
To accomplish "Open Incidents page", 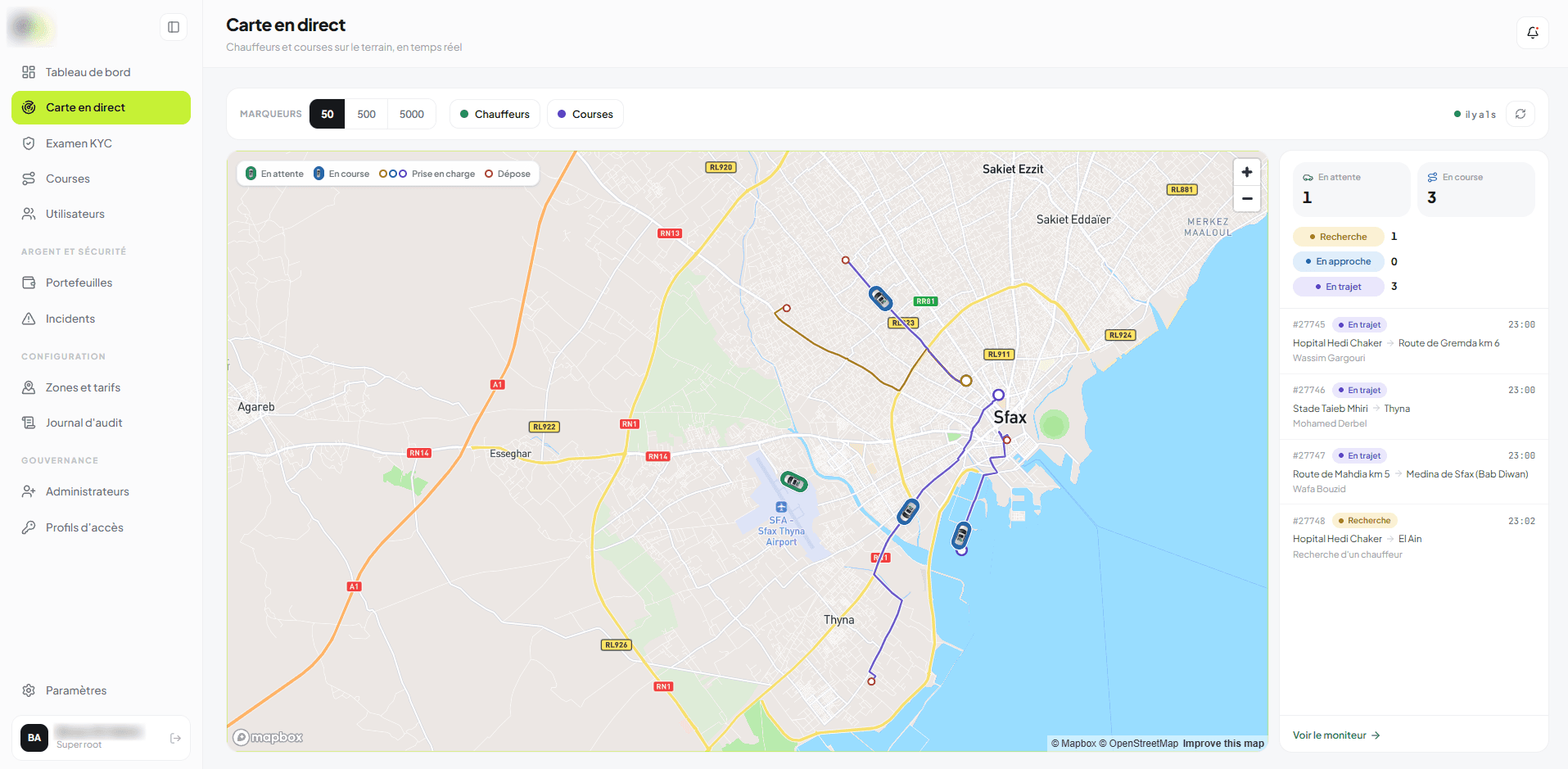I will (101, 319).
